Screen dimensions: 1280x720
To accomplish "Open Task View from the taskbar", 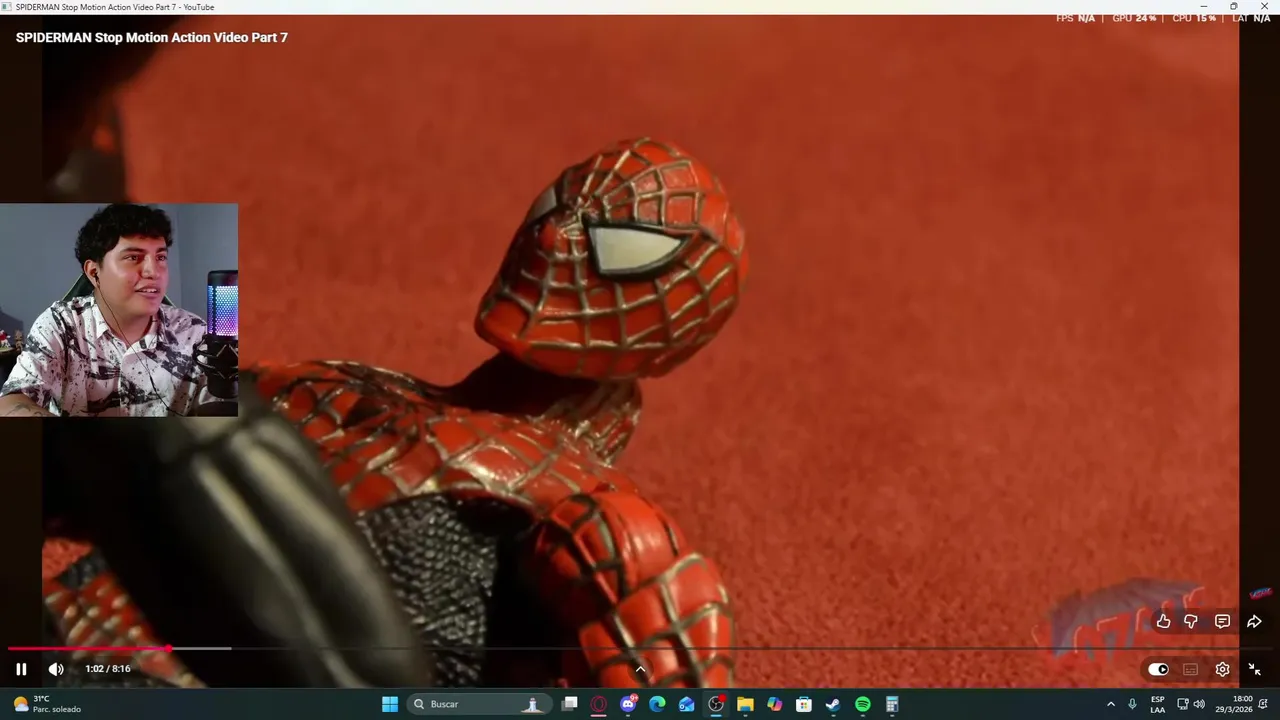I will (570, 704).
